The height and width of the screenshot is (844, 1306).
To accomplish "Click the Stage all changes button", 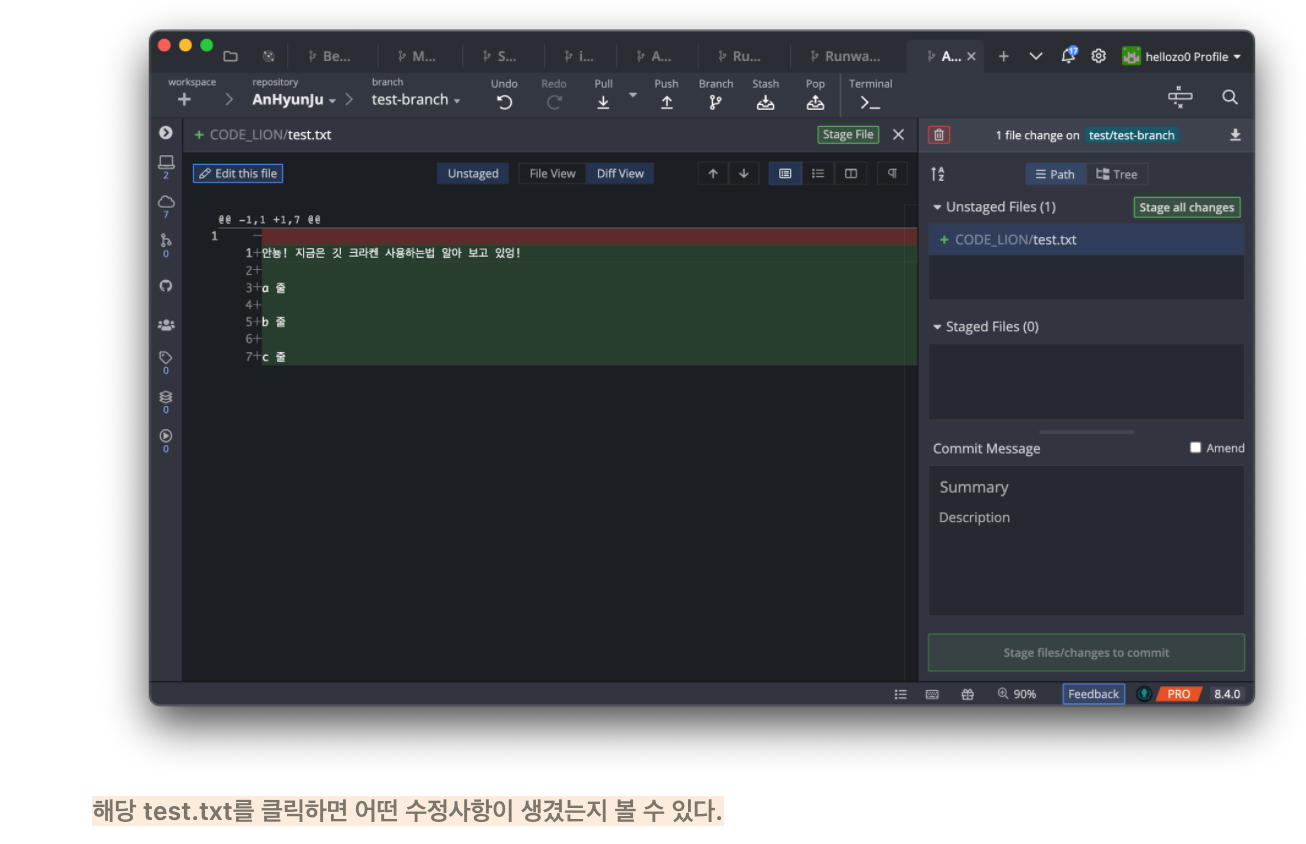I will click(x=1187, y=207).
